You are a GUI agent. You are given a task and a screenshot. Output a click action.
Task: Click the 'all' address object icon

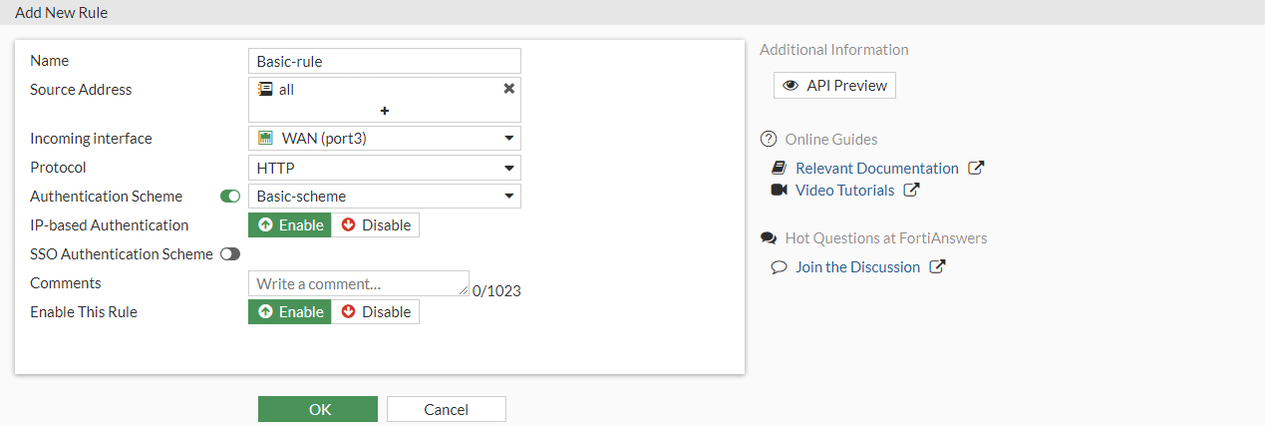265,89
